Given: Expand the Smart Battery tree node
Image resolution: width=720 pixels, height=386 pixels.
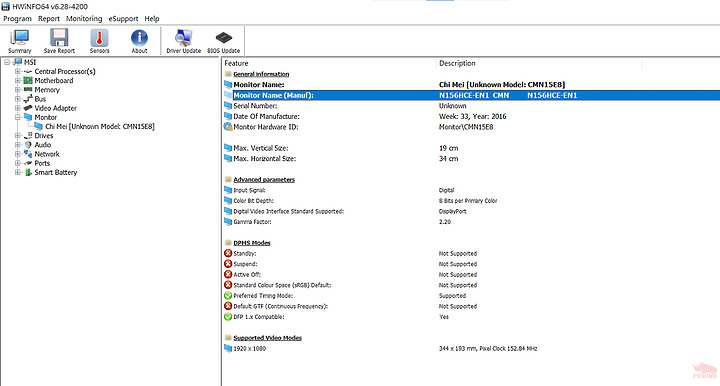Looking at the screenshot, I should [x=17, y=172].
